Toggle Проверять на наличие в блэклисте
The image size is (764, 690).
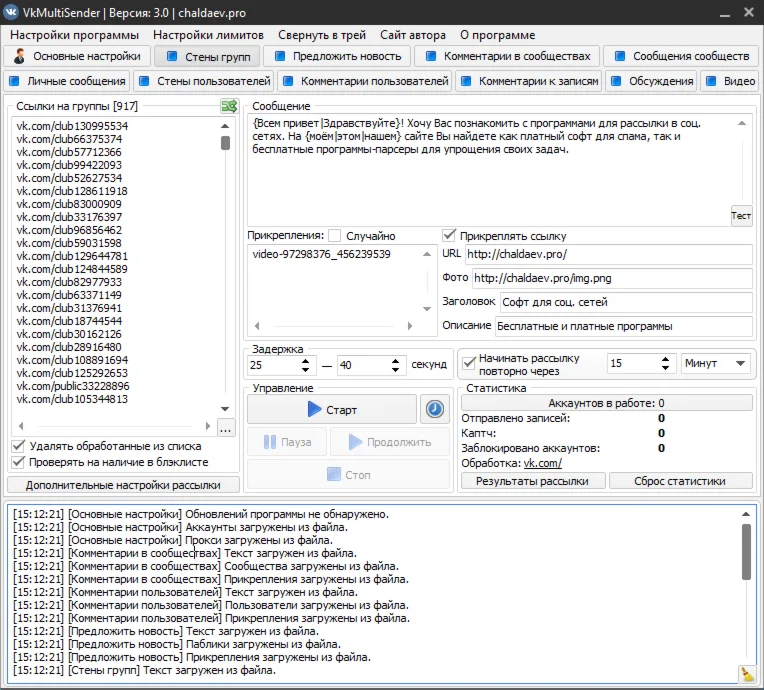coord(19,462)
